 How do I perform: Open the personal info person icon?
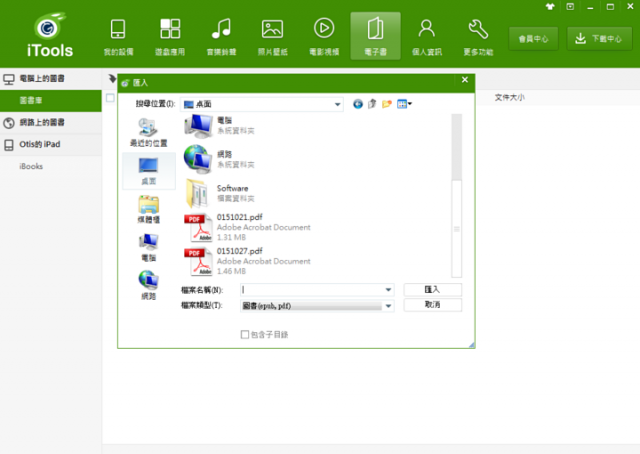tap(427, 37)
